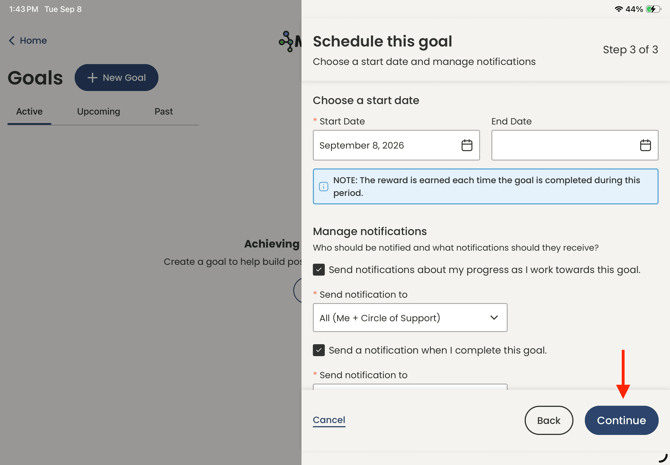Tap the plus icon on New Goal
670x465 pixels.
coord(92,77)
